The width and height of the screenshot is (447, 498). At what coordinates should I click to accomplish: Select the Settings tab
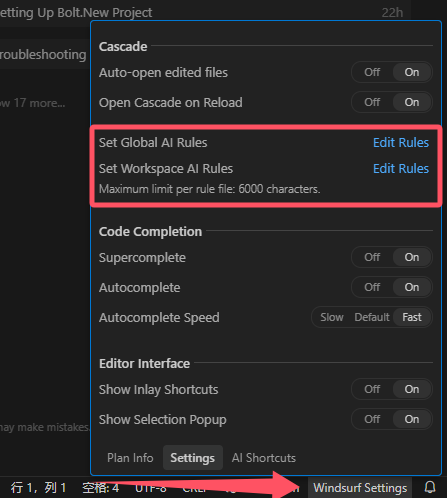pyautogui.click(x=193, y=458)
